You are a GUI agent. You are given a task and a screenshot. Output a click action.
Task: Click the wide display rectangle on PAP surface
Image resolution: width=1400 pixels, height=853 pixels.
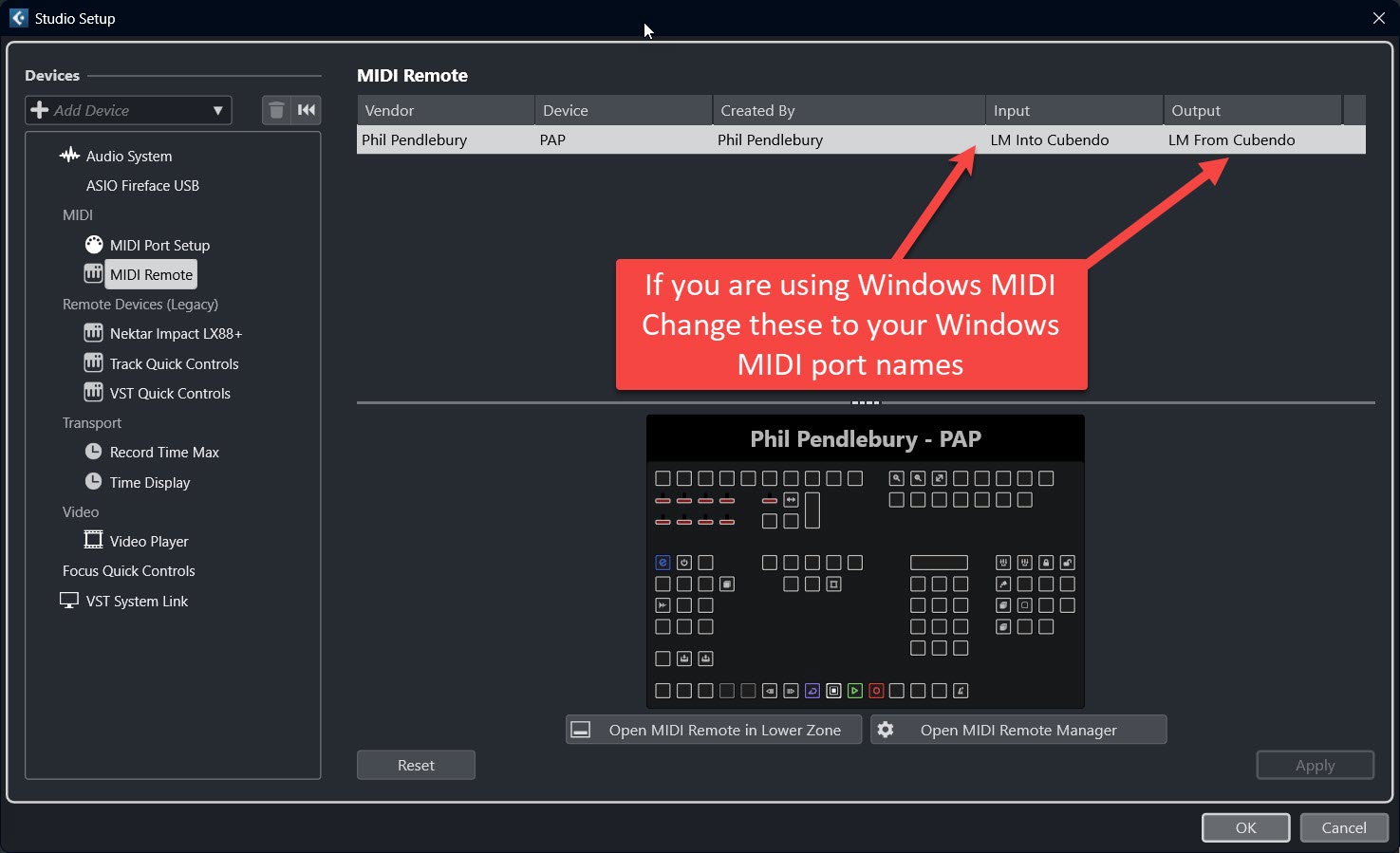click(939, 563)
